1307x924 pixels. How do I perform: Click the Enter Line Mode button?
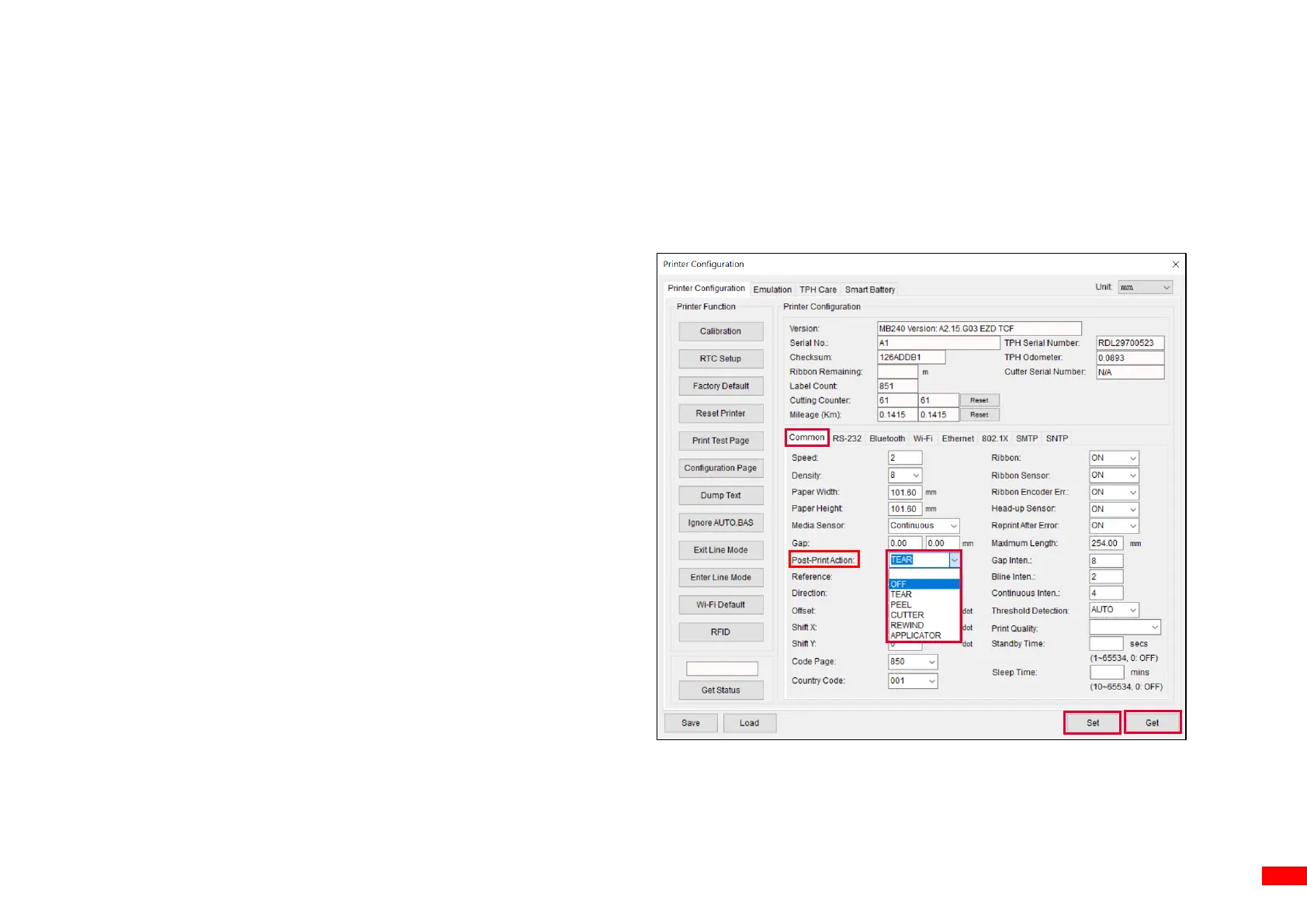pyautogui.click(x=720, y=577)
